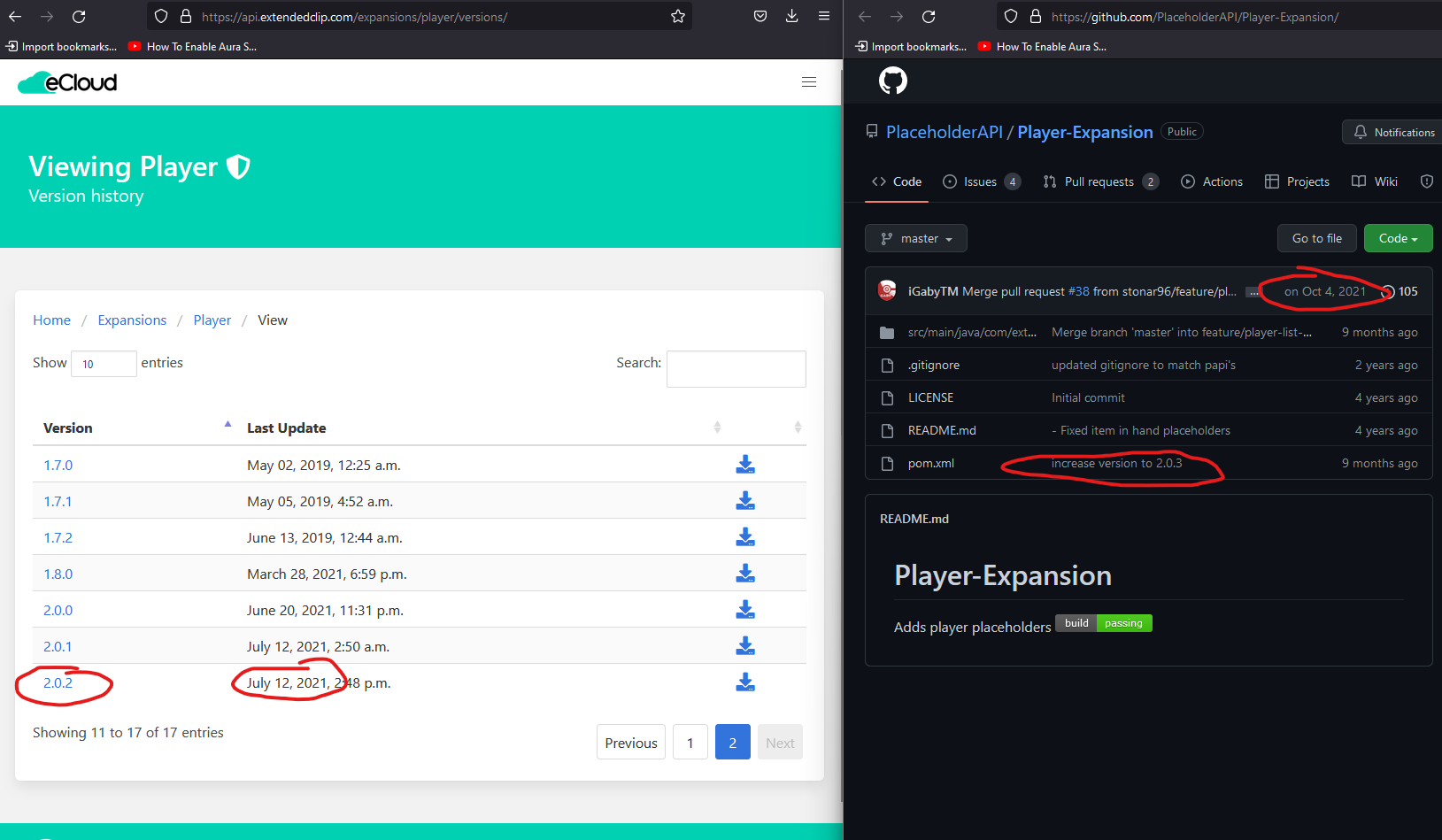Click the src/main/java folder icon
1442x840 pixels.
887,333
